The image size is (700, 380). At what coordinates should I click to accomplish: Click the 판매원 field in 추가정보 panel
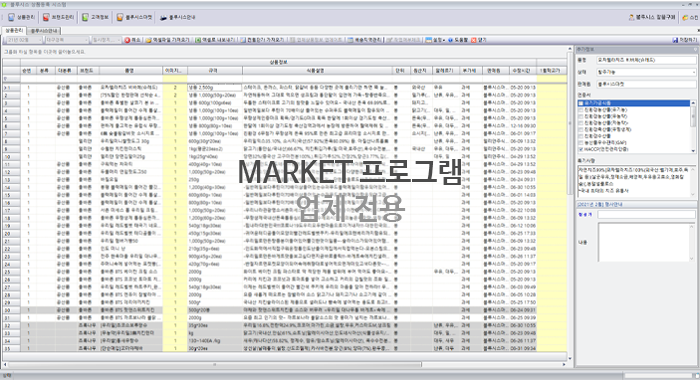(646, 84)
